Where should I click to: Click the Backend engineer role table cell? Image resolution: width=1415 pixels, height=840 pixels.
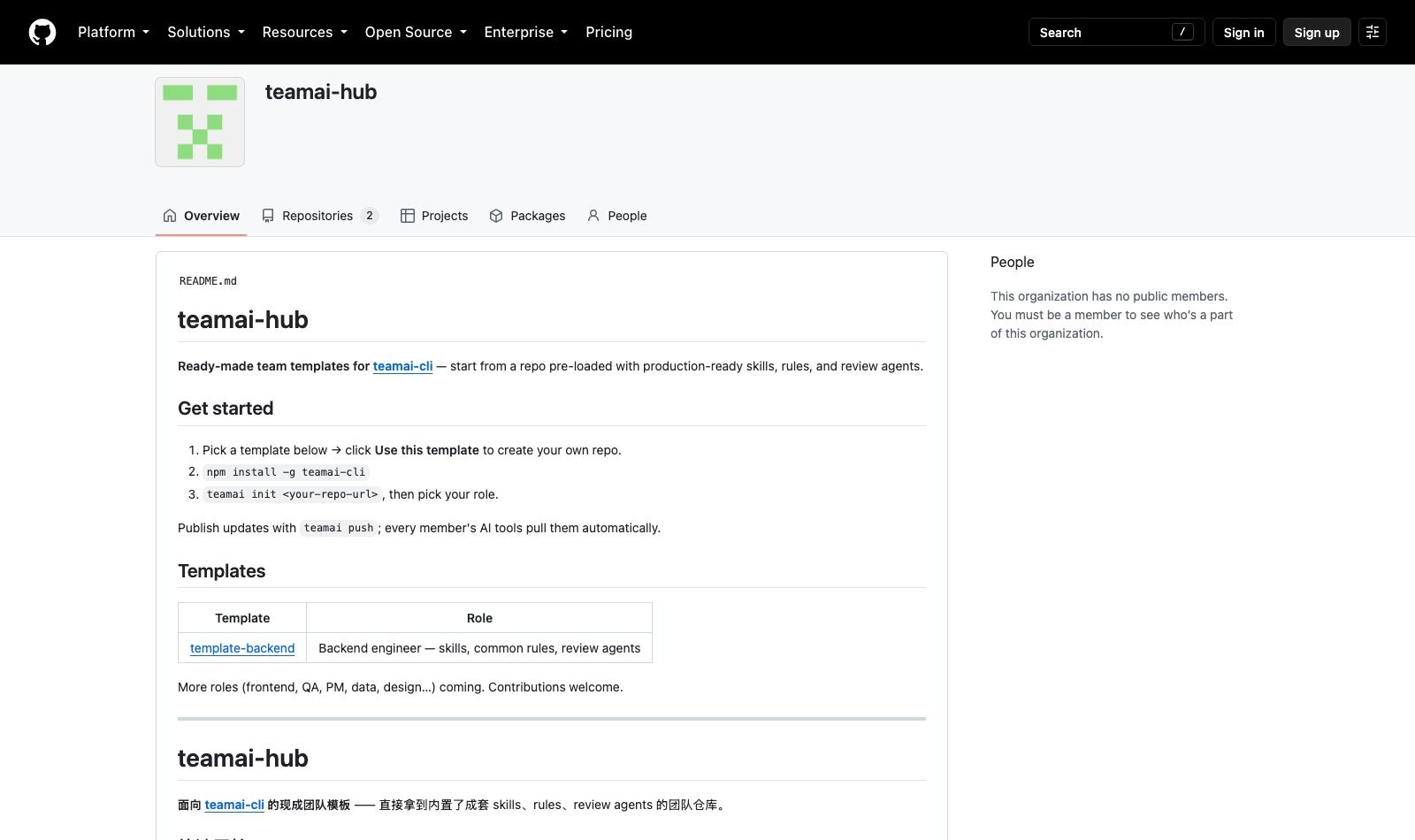click(x=479, y=648)
